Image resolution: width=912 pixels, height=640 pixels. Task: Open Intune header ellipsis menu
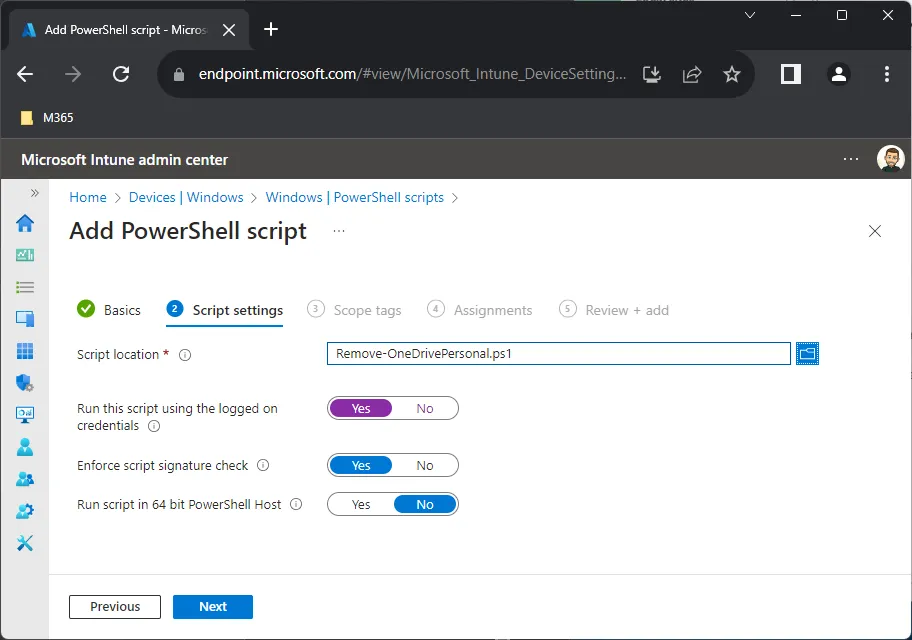[x=851, y=159]
